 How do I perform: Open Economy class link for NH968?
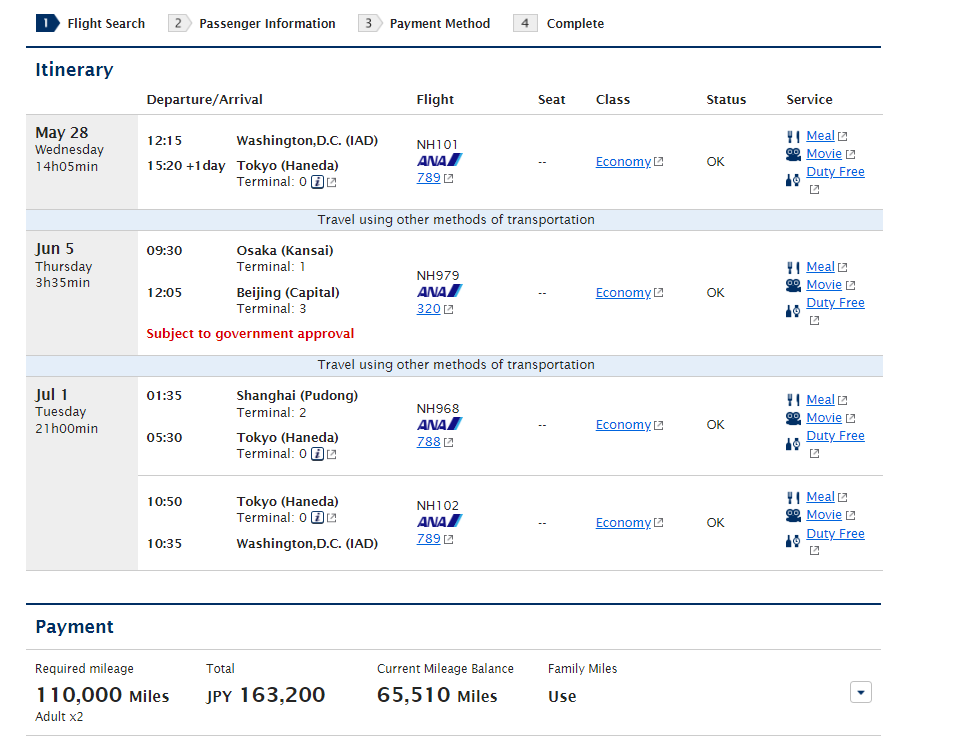(623, 425)
